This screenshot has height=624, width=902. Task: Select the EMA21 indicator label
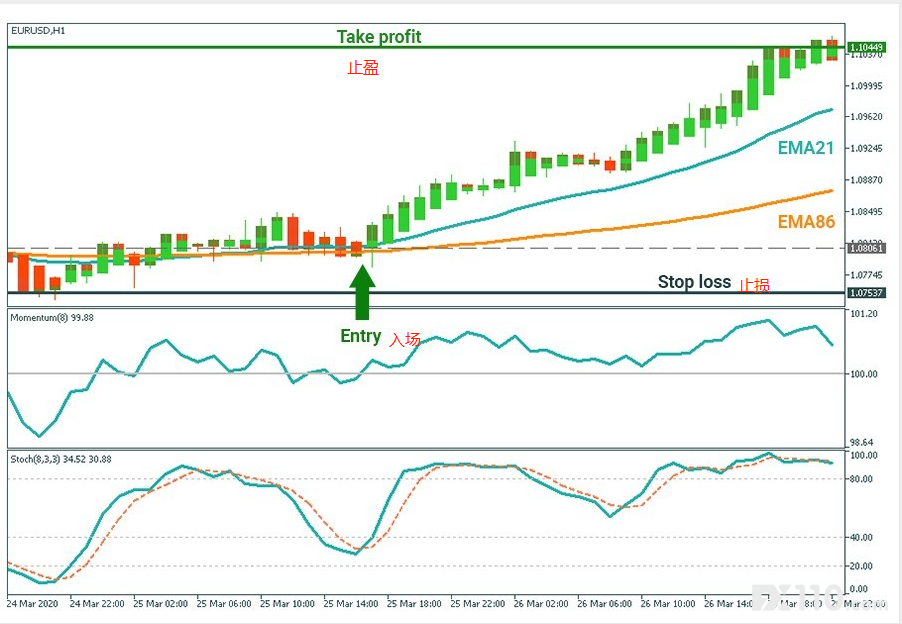[806, 148]
